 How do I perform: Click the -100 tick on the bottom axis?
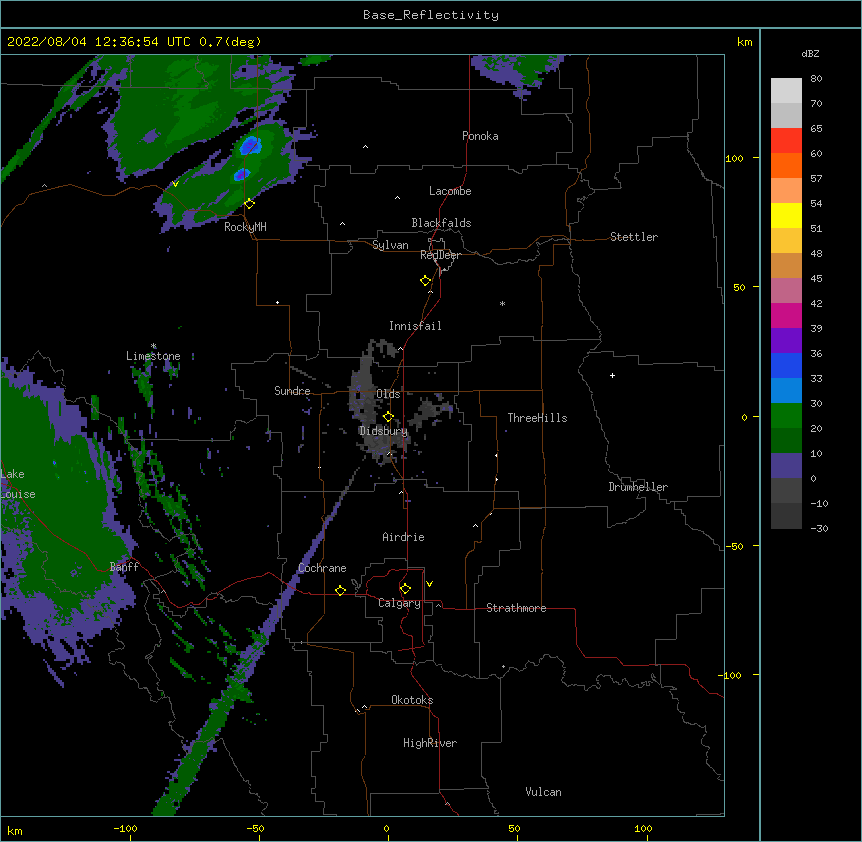coord(125,829)
